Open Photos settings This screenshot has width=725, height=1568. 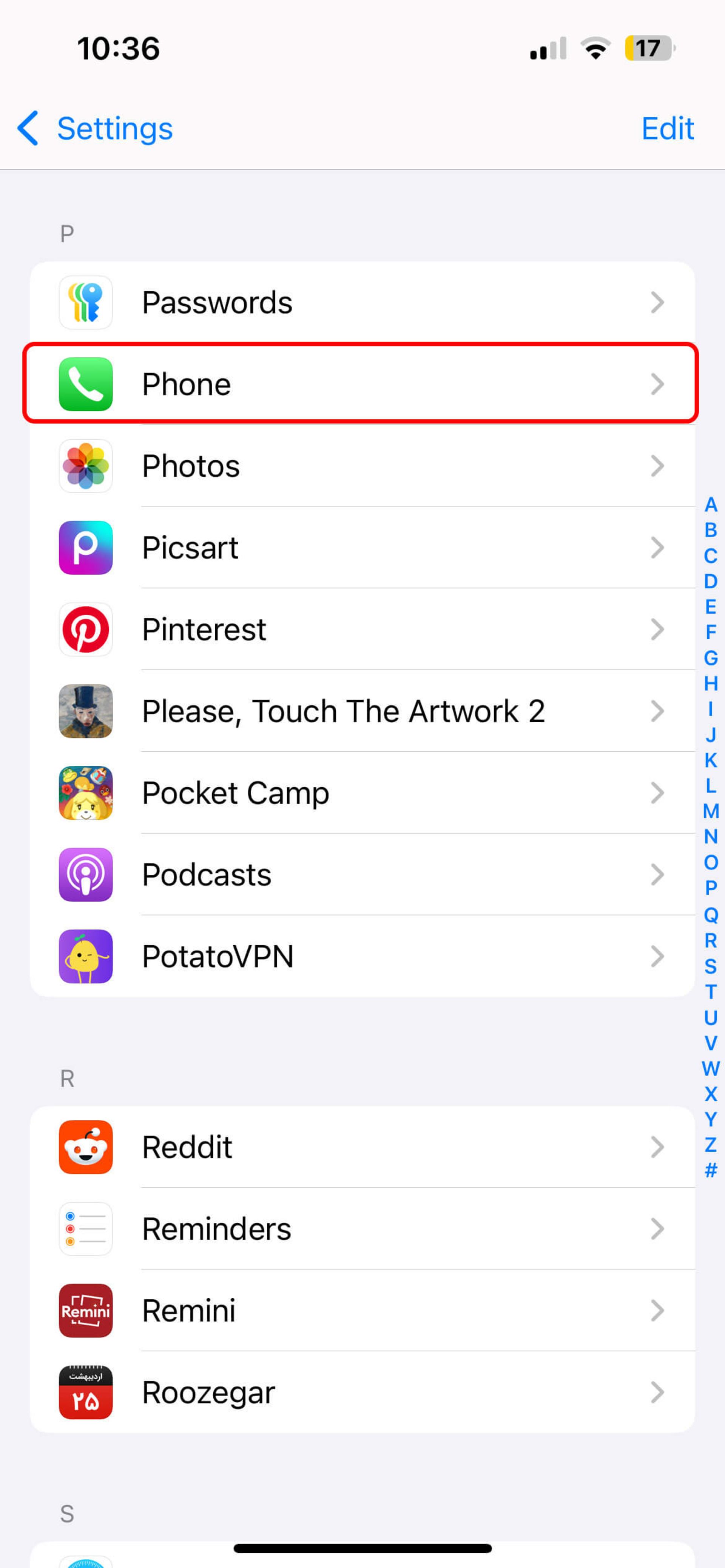(362, 465)
